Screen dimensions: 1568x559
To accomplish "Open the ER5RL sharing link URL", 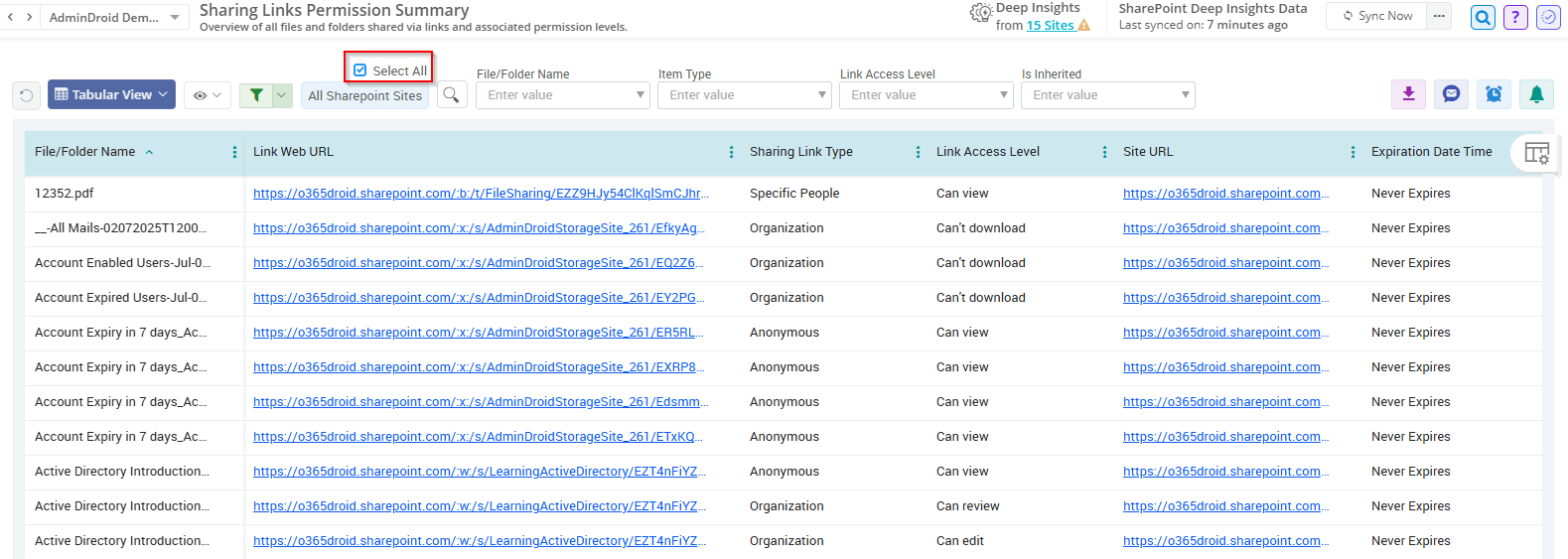I will coord(479,333).
